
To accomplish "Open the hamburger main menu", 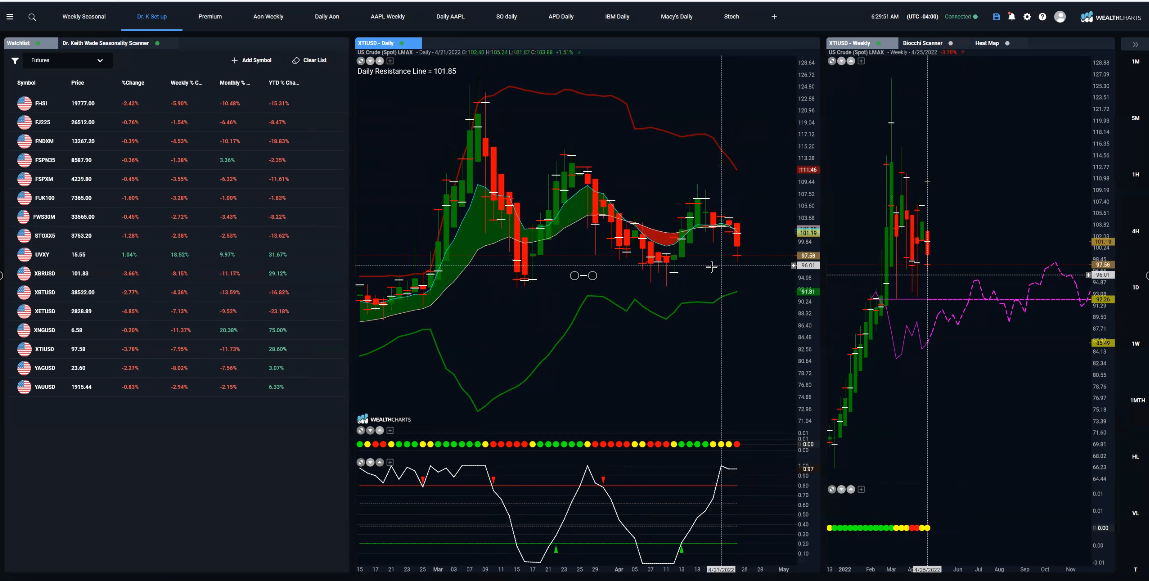I will [10, 16].
